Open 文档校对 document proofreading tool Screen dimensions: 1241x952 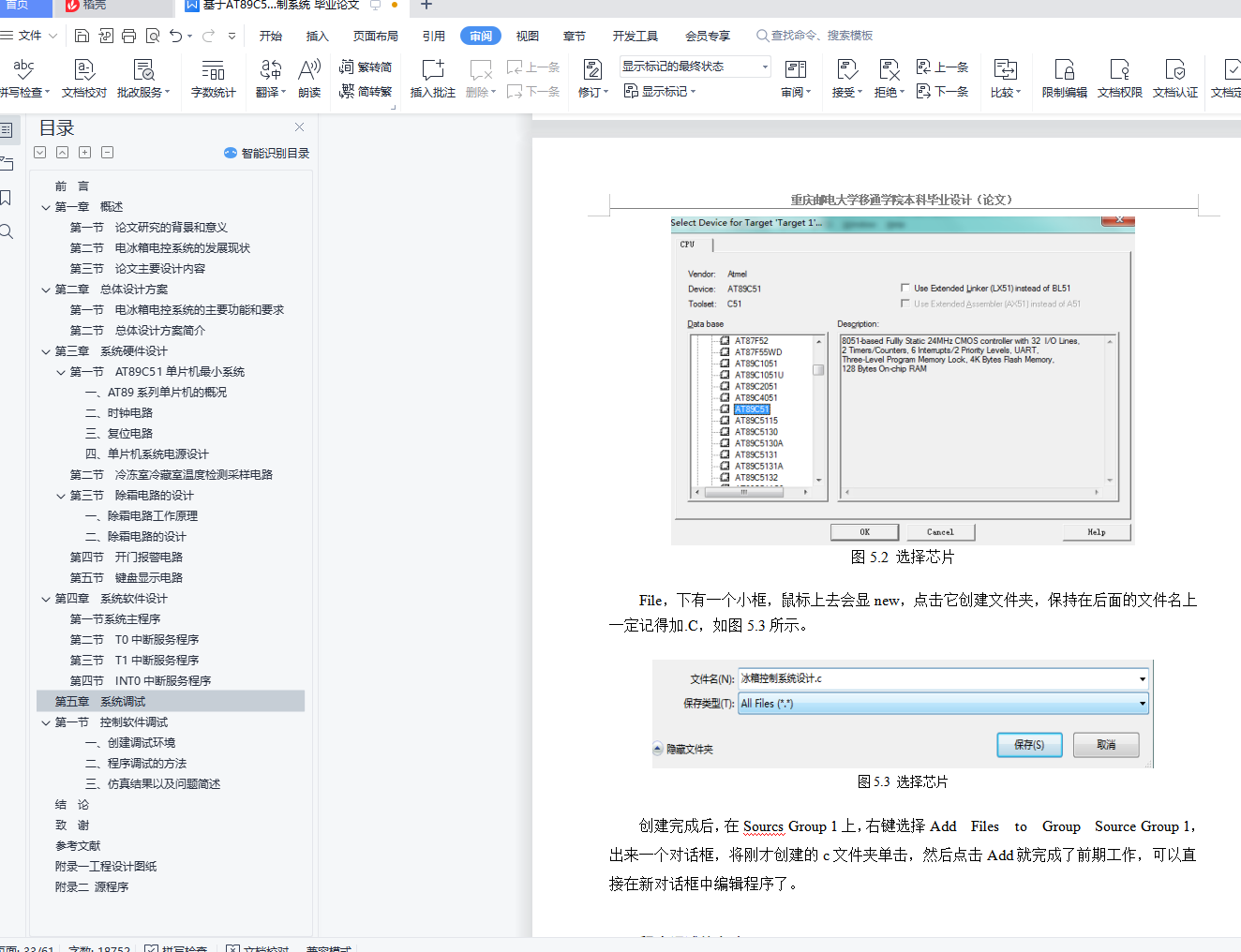[x=84, y=79]
